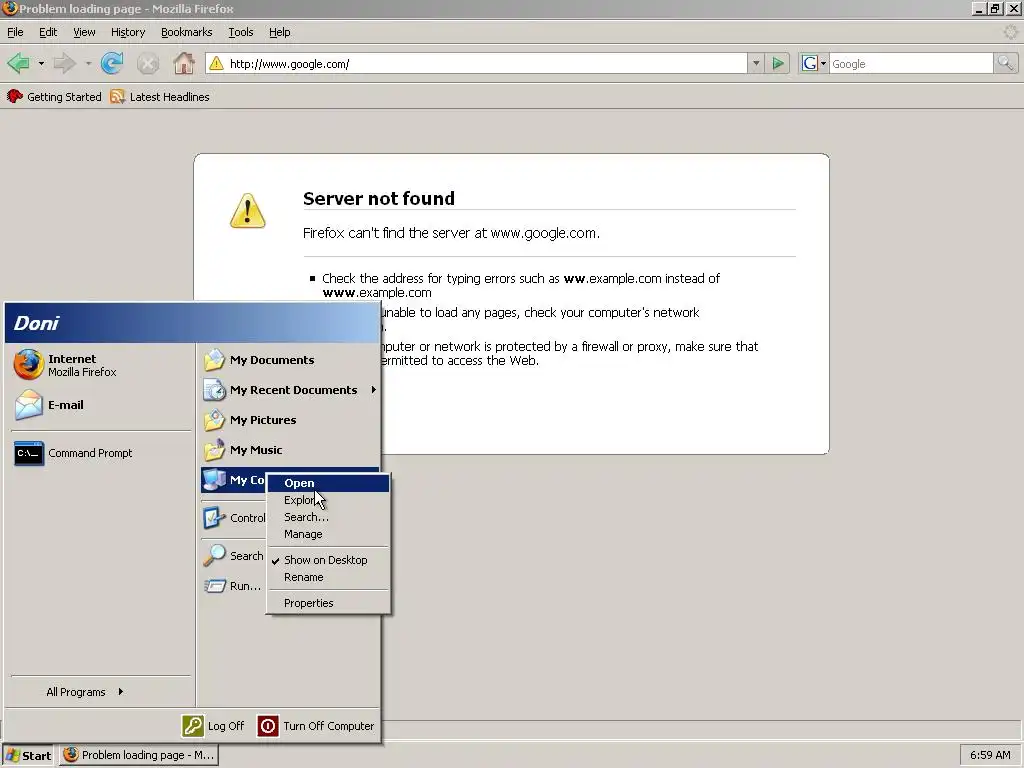Open the History menu

tap(128, 32)
